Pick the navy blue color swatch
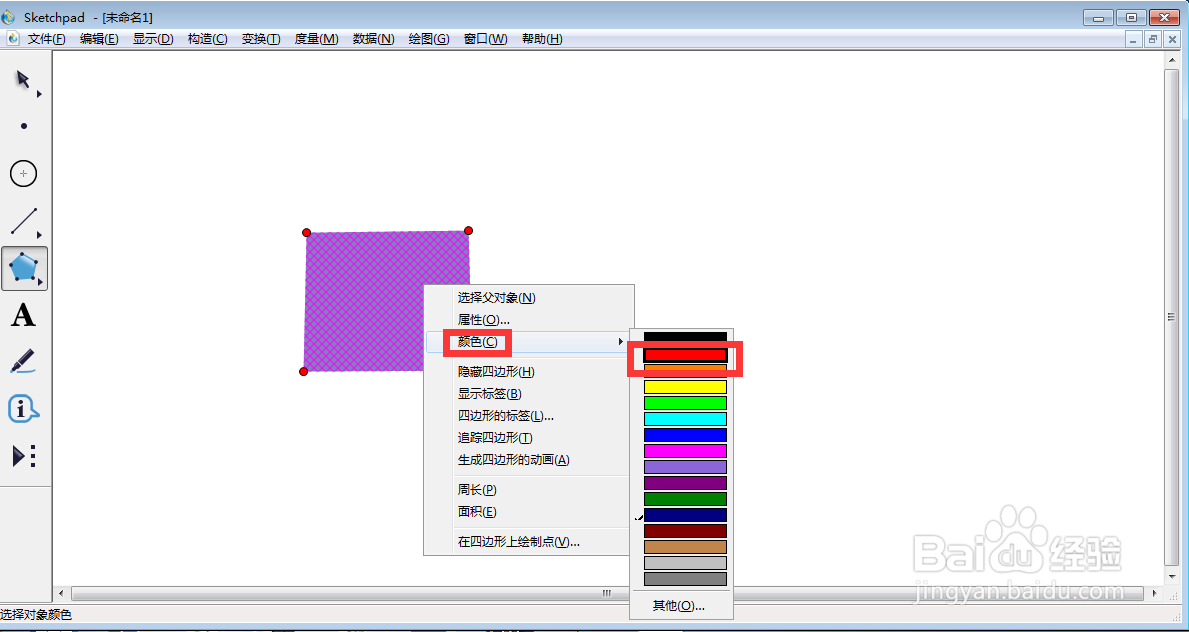 tap(685, 514)
